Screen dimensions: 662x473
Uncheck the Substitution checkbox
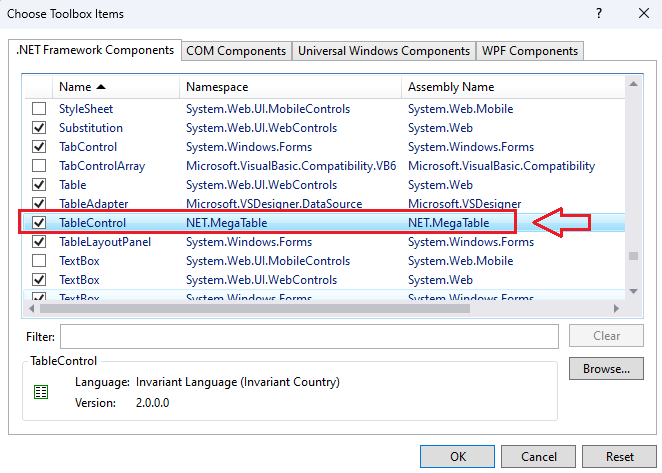(x=39, y=128)
